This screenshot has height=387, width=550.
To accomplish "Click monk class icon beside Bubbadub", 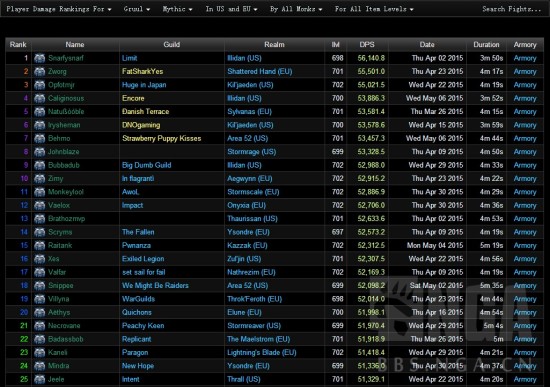I will 40,165.
